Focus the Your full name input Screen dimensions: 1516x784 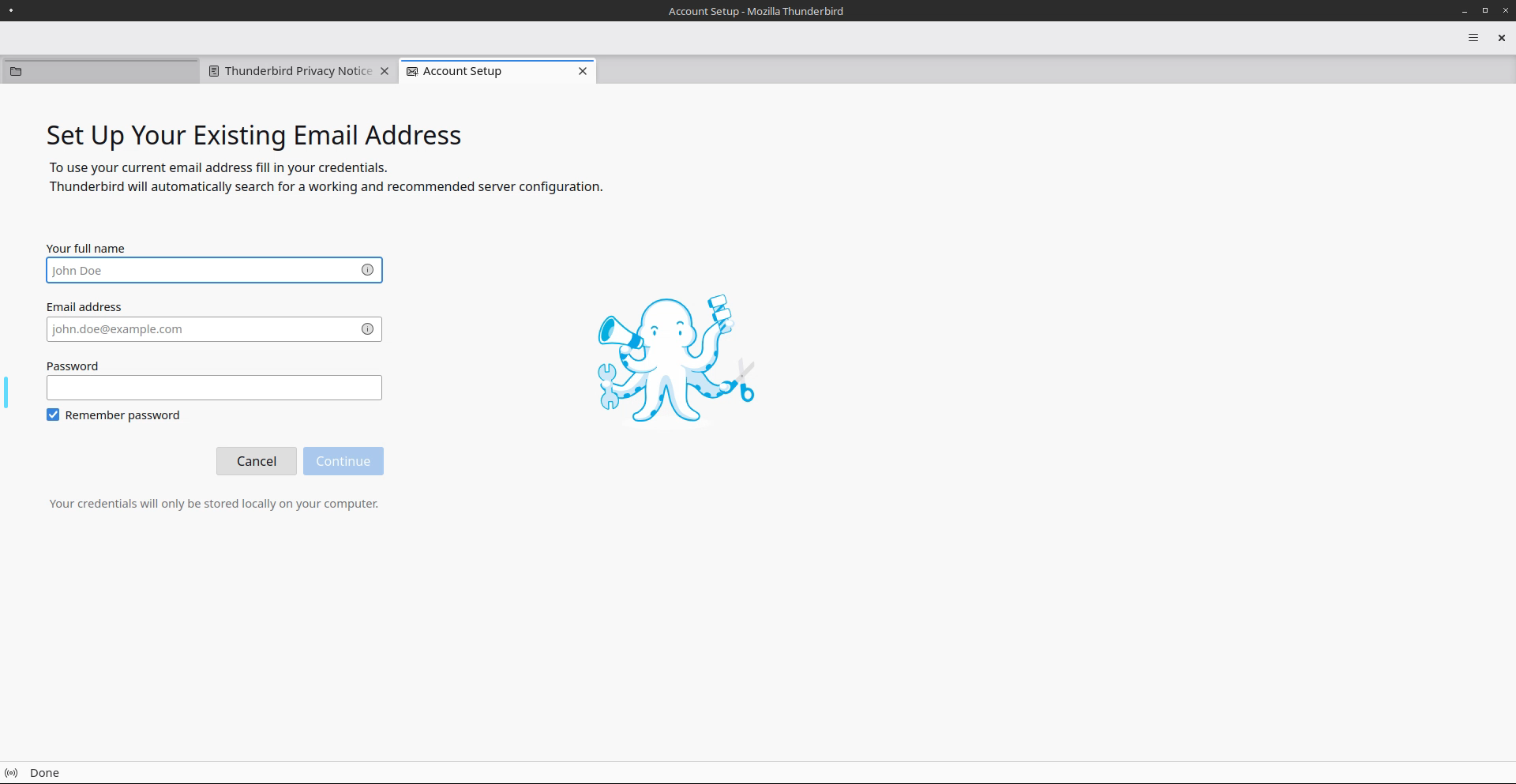pos(201,270)
